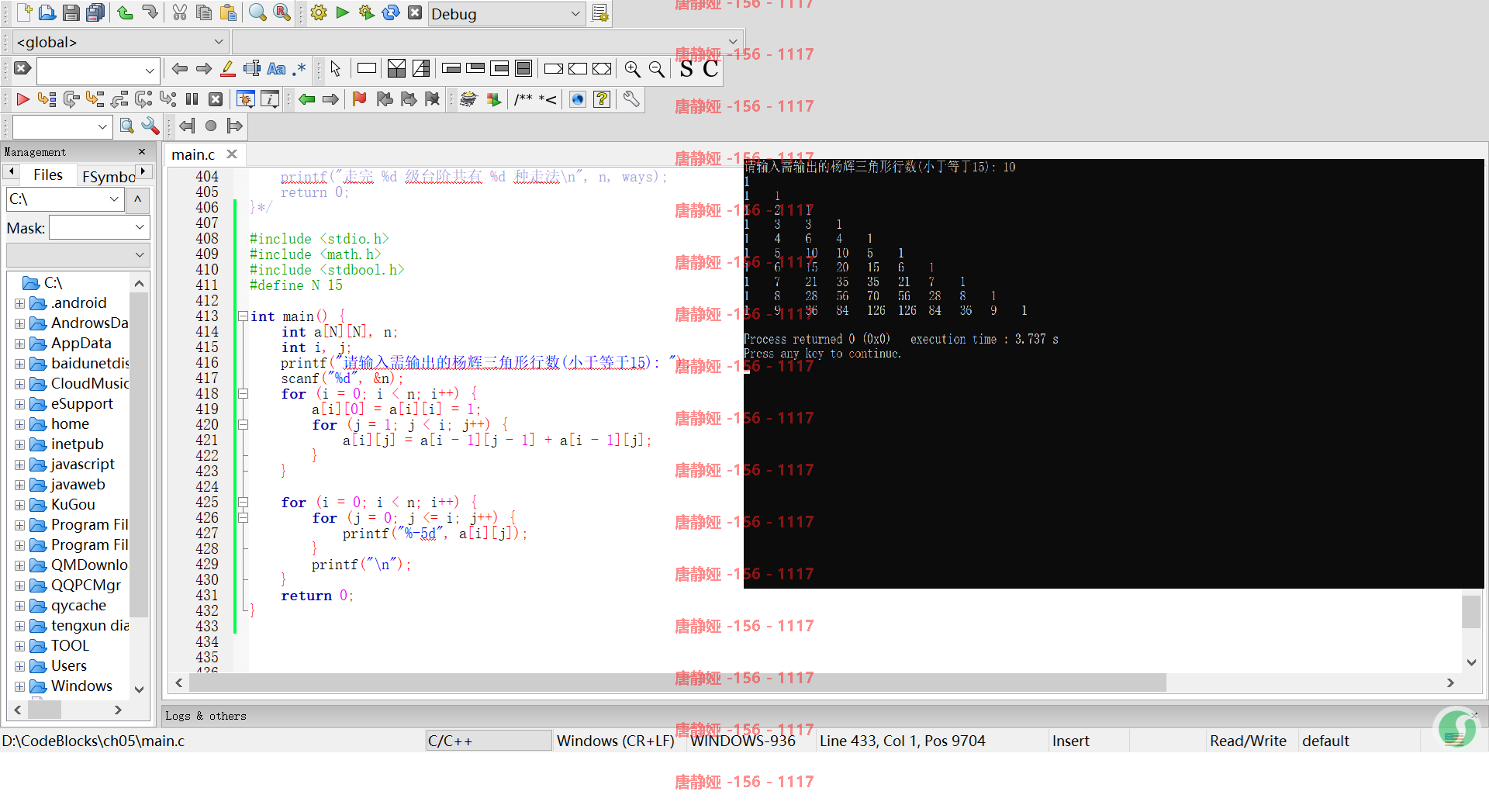Close the Management panel
1489x812 pixels.
pyautogui.click(x=142, y=152)
